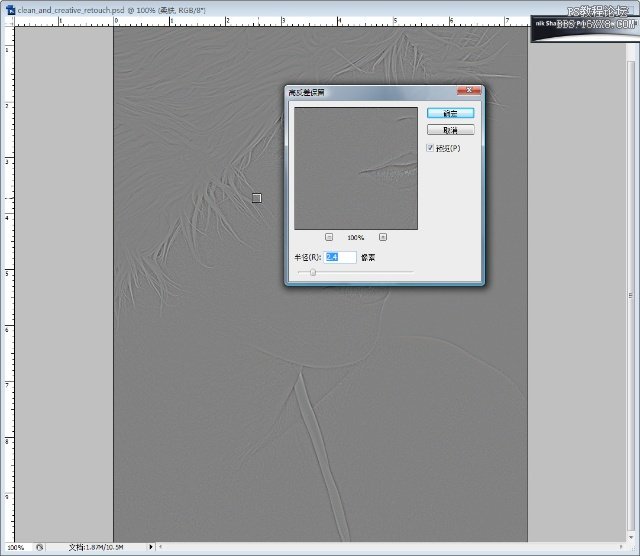Click the zoom out minus button under preview
The height and width of the screenshot is (556, 640).
(x=329, y=237)
